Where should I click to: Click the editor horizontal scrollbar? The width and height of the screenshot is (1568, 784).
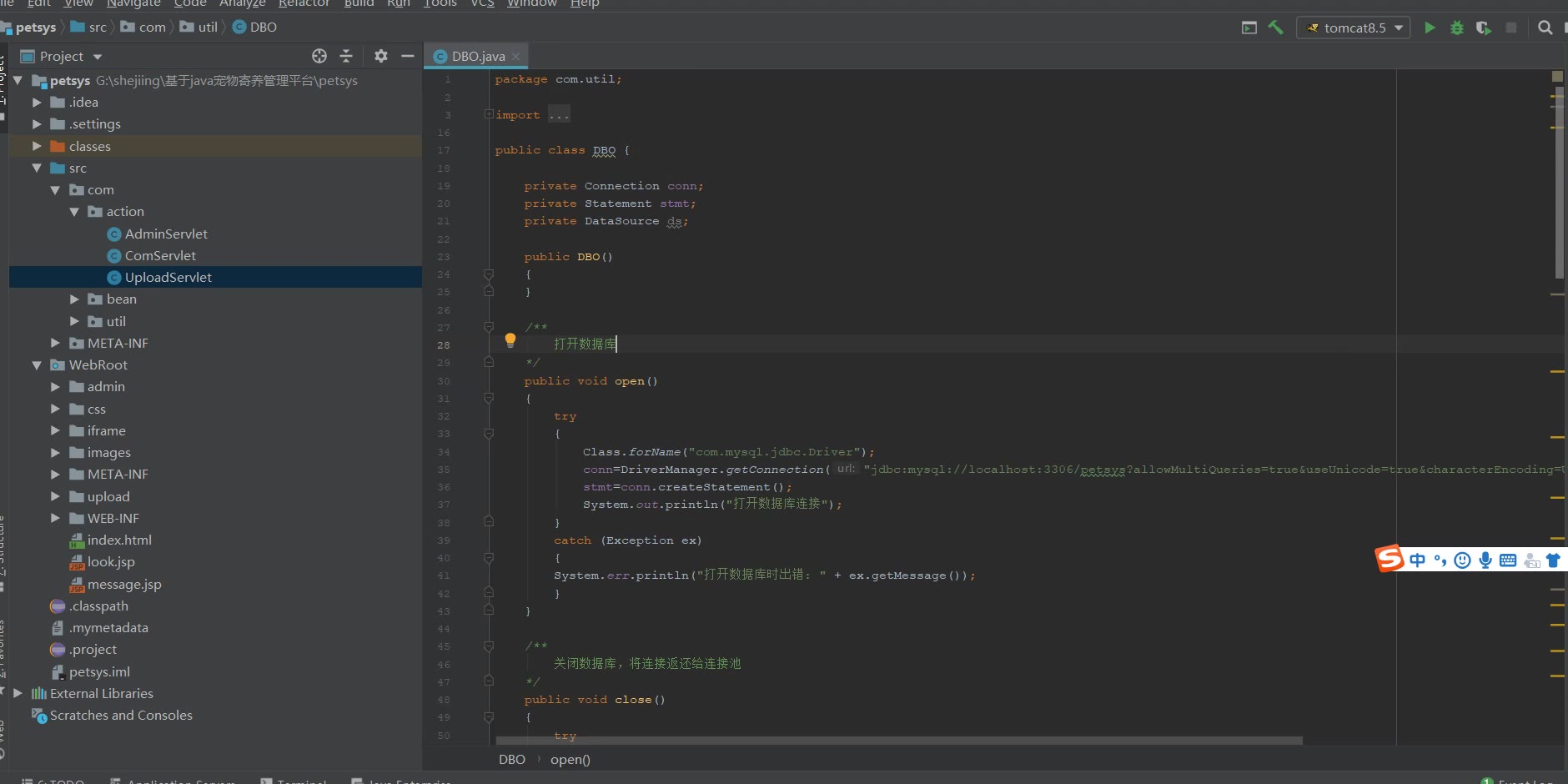pos(899,741)
